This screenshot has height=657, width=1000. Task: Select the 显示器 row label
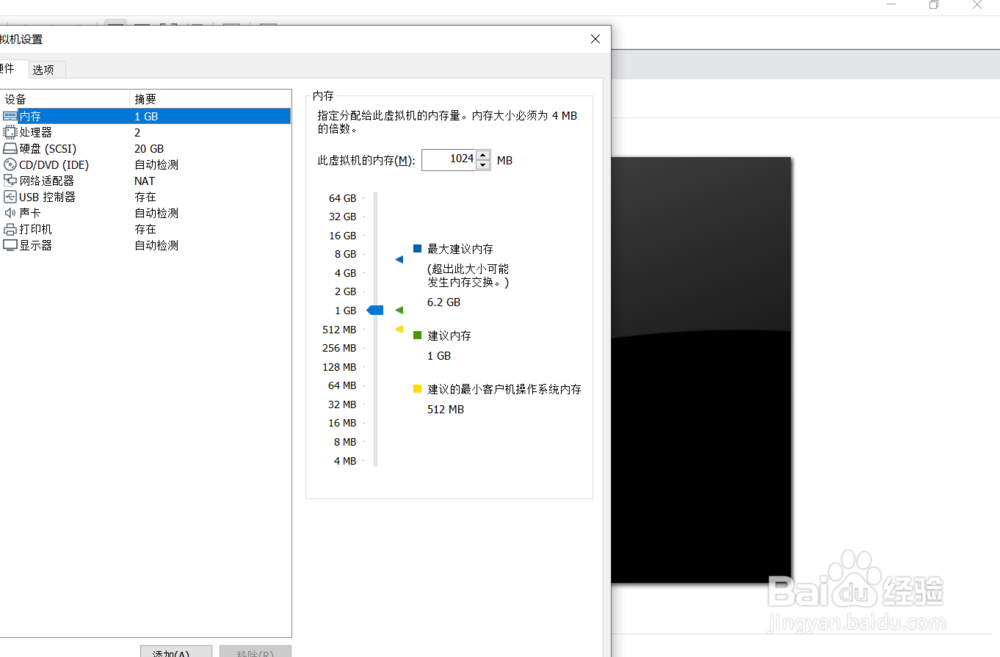point(36,245)
